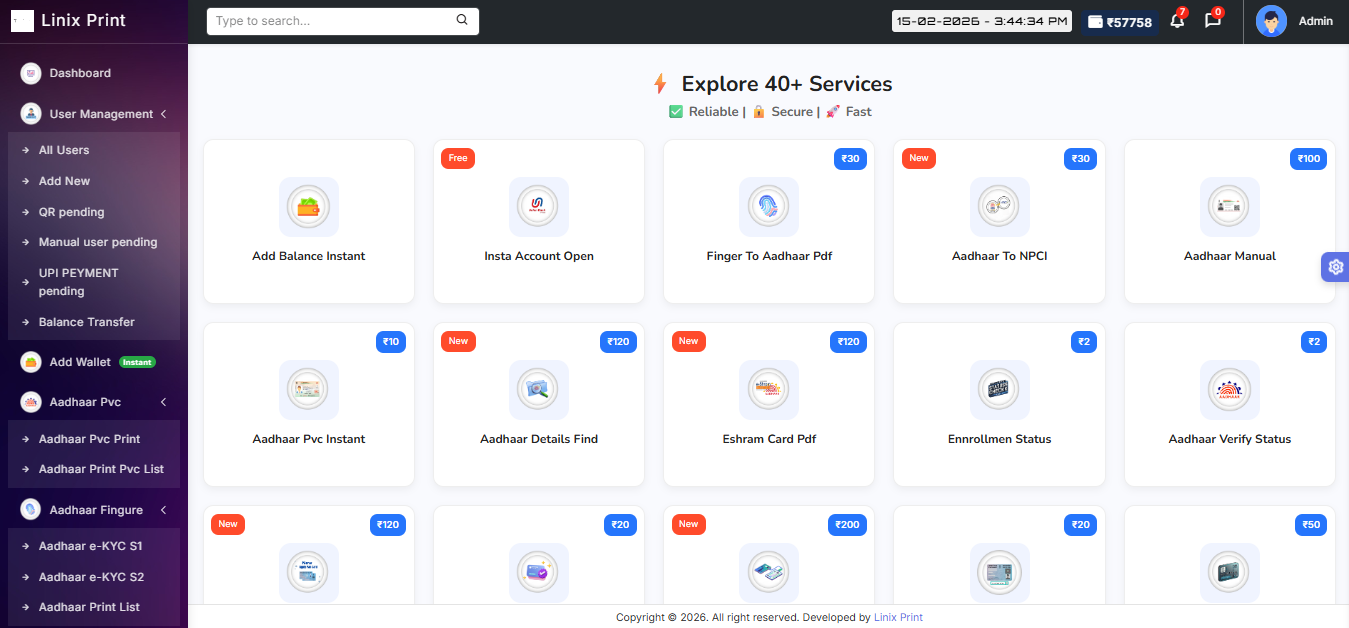Open the Aadhaar Details Find icon

point(539,390)
